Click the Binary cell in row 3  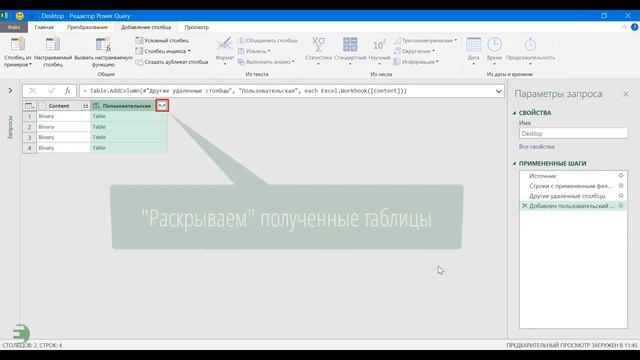pos(63,137)
